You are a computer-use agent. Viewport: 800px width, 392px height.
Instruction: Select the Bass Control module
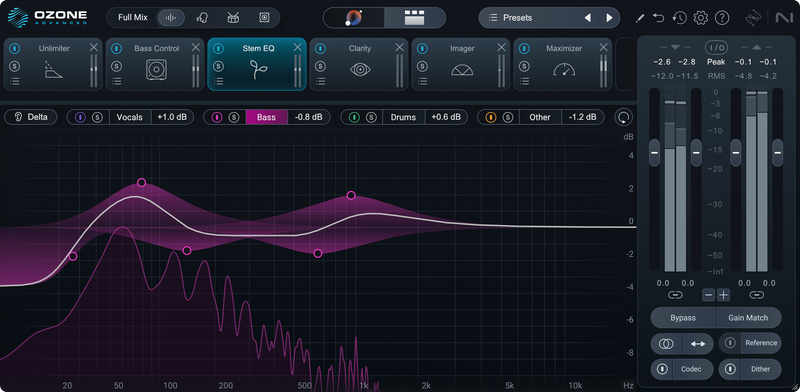tap(156, 64)
